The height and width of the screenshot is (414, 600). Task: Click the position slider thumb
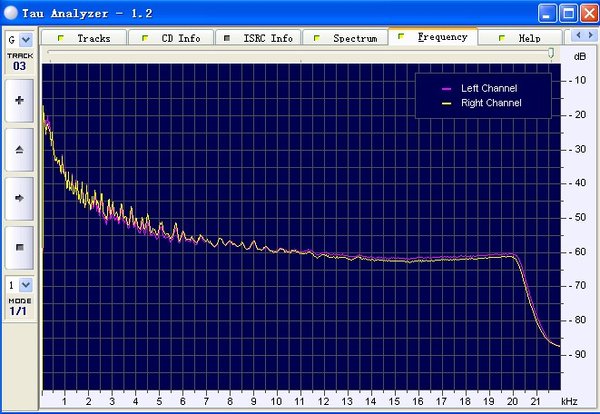[551, 52]
